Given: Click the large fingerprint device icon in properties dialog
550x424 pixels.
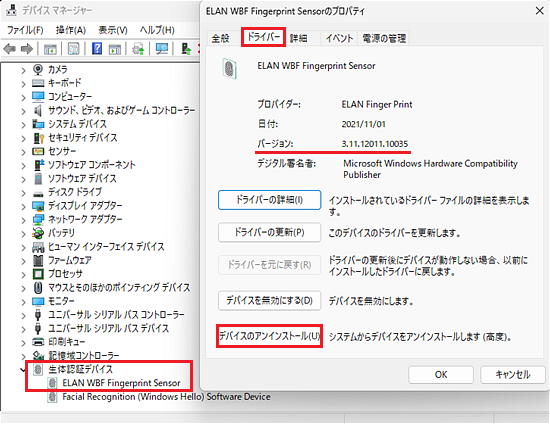Looking at the screenshot, I should coord(229,68).
